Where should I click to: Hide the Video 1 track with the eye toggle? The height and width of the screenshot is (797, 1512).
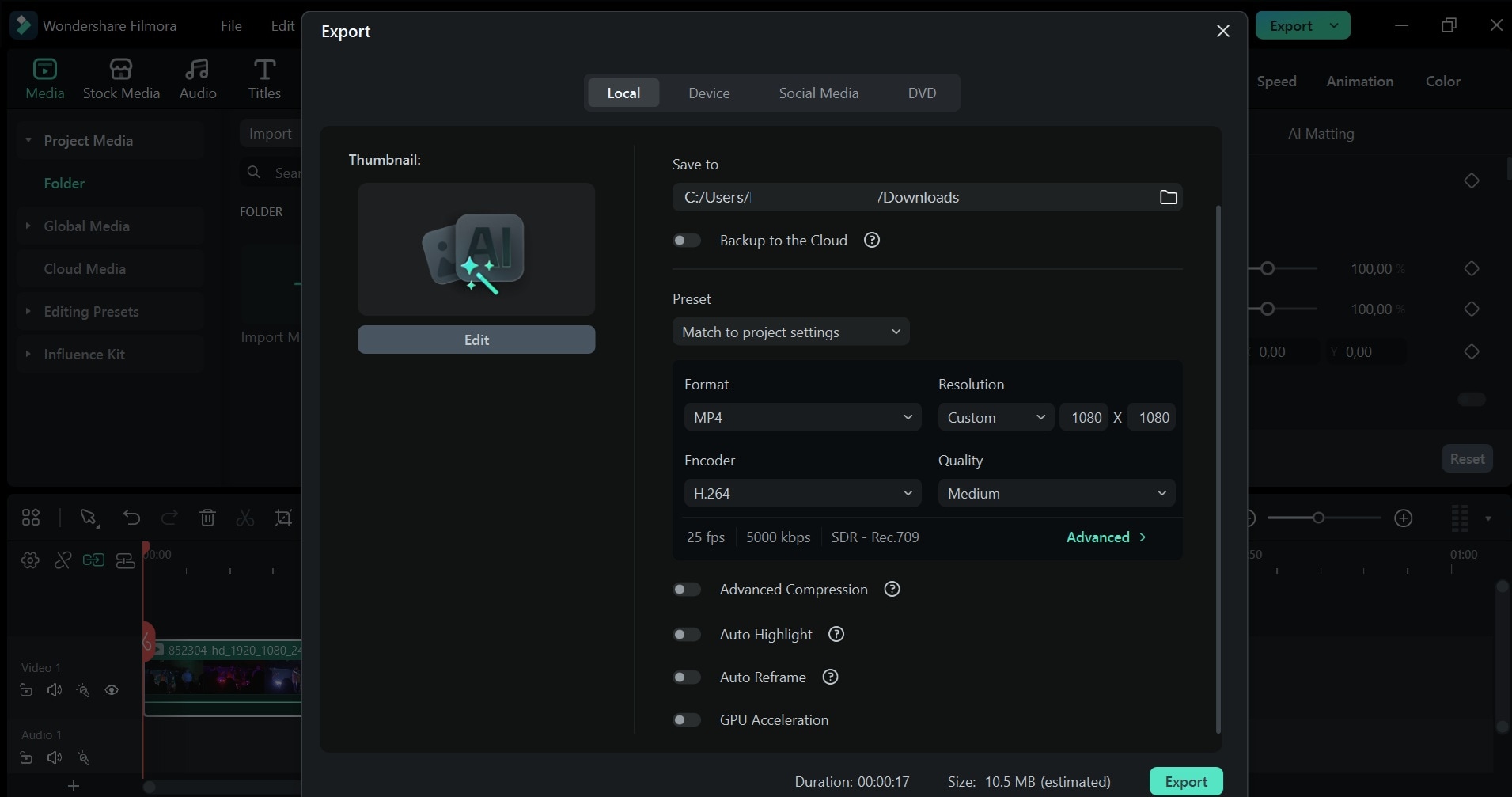(112, 690)
